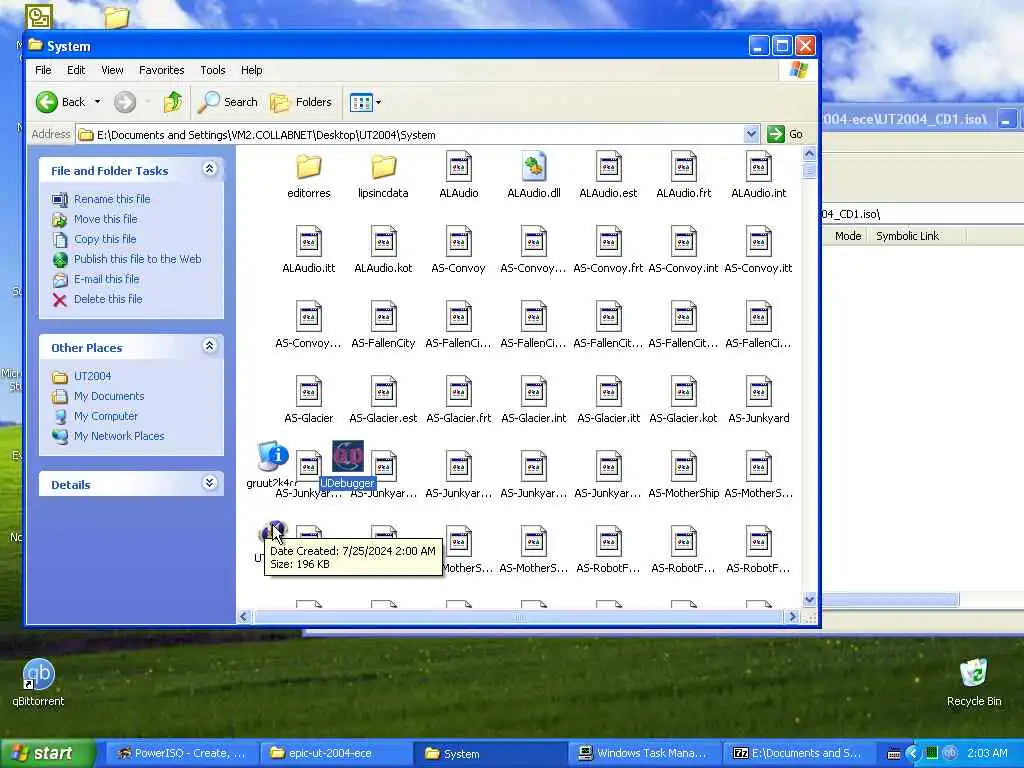The image size is (1024, 768).
Task: Select the AS-Convoy file icon
Action: click(x=458, y=242)
